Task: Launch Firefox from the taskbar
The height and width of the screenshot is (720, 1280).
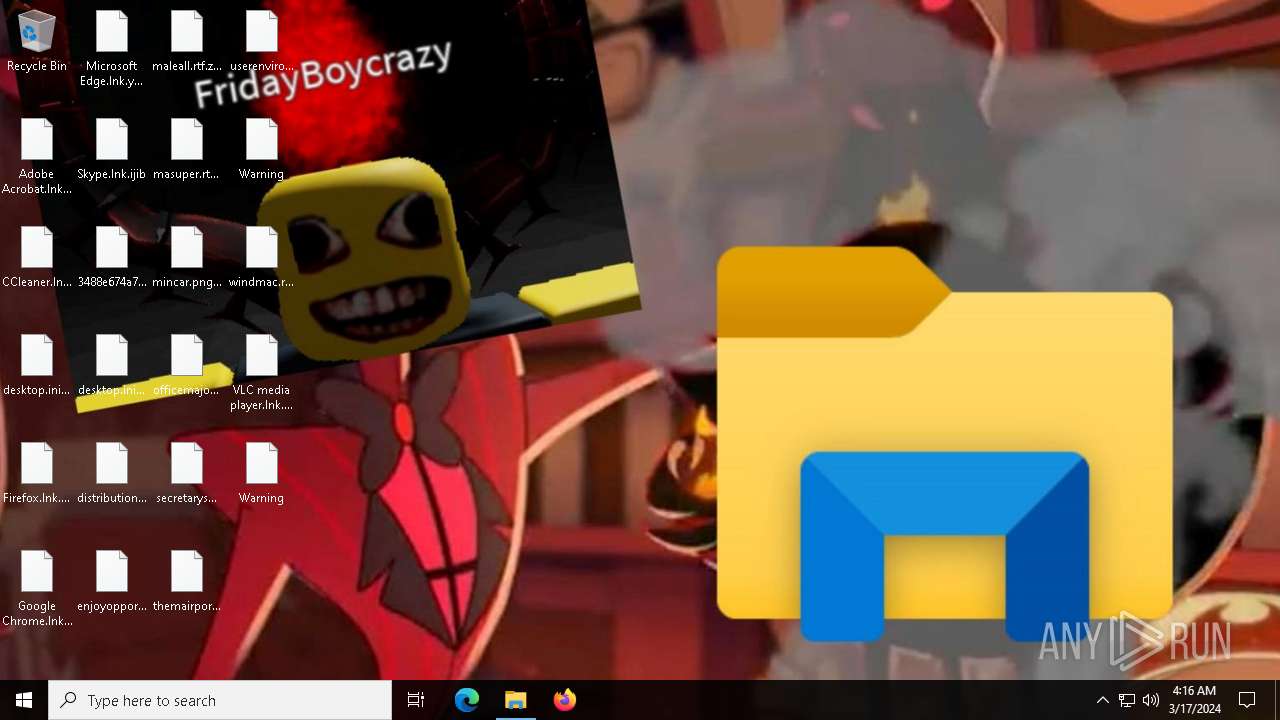Action: tap(565, 700)
